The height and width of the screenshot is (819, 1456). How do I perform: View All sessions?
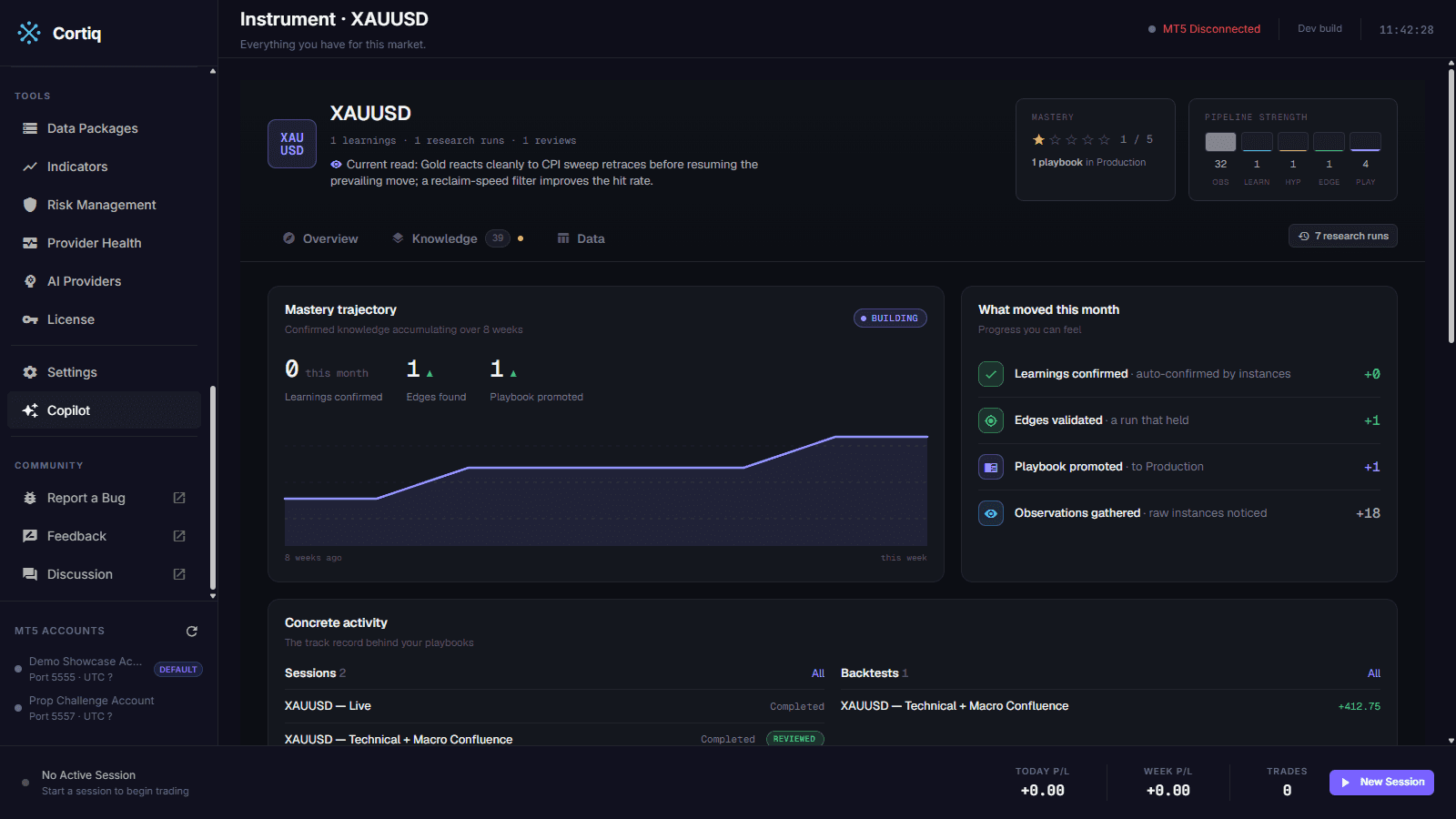pos(818,673)
